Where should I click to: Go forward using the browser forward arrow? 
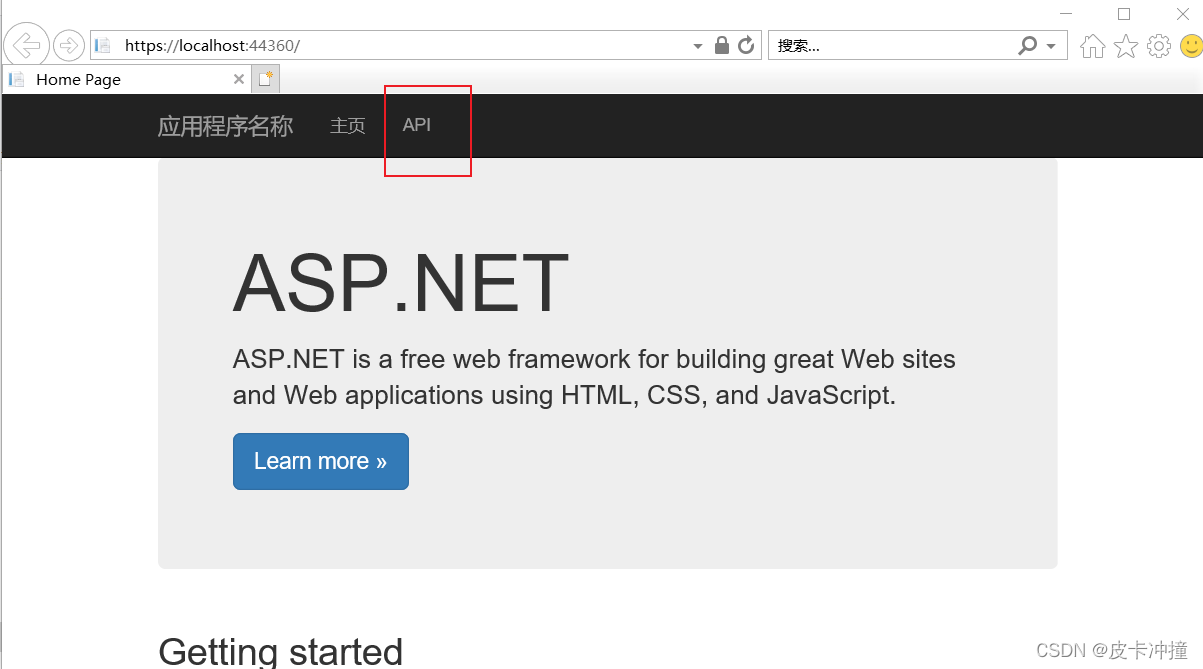click(x=69, y=45)
